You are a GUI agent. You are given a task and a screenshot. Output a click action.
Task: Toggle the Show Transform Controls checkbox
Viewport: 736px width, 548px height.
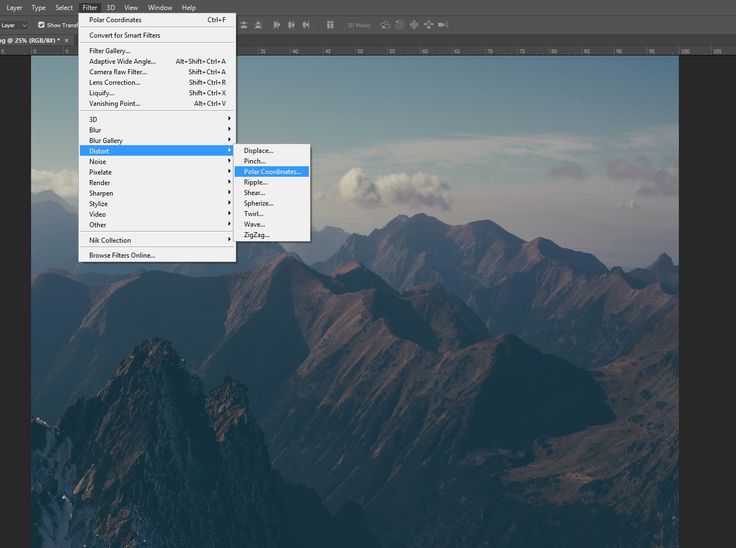tap(41, 24)
